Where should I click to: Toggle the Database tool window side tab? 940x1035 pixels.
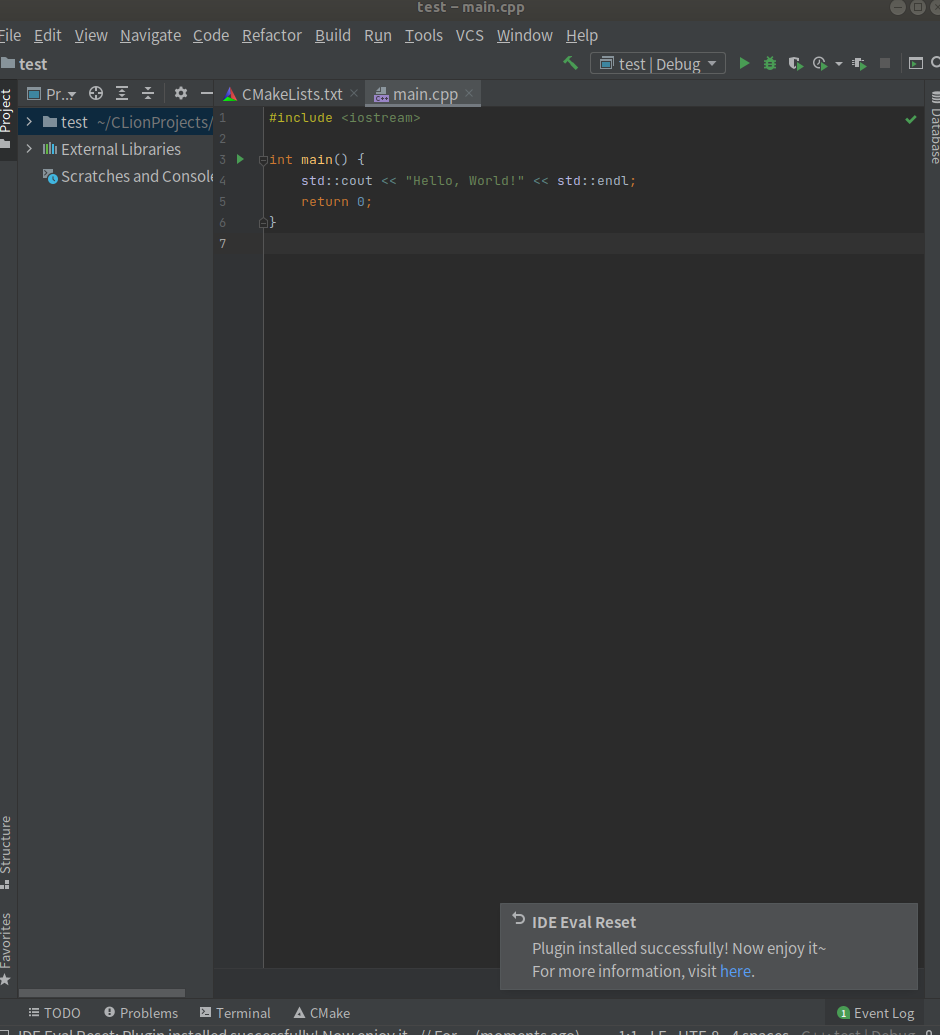934,127
